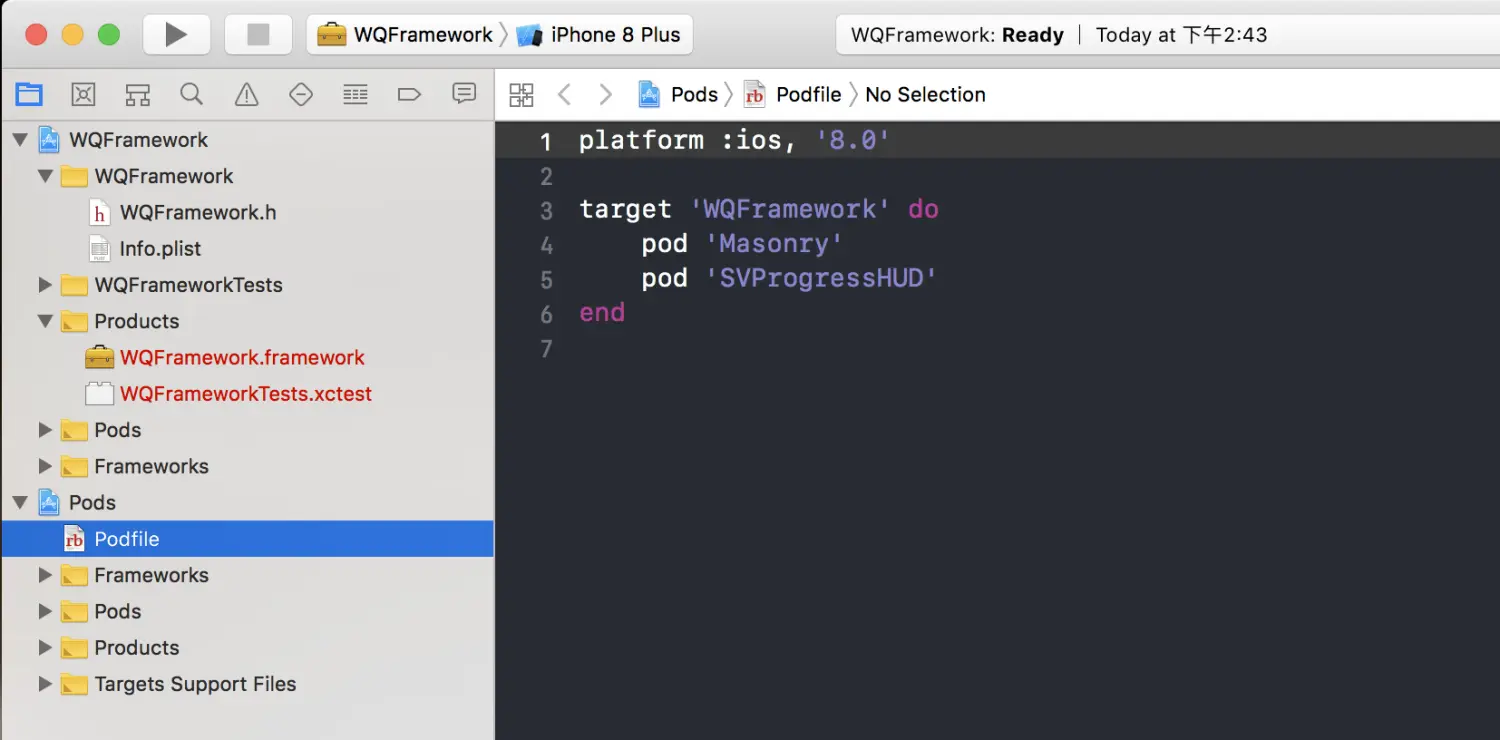The height and width of the screenshot is (740, 1500).
Task: Open the WQFramework scheme selector
Action: coord(405,35)
